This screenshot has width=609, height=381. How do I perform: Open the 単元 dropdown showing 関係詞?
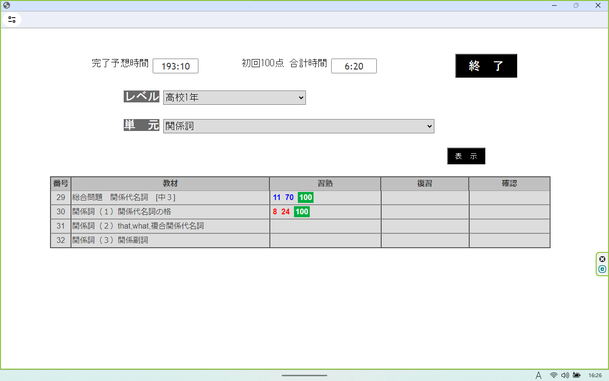(298, 126)
